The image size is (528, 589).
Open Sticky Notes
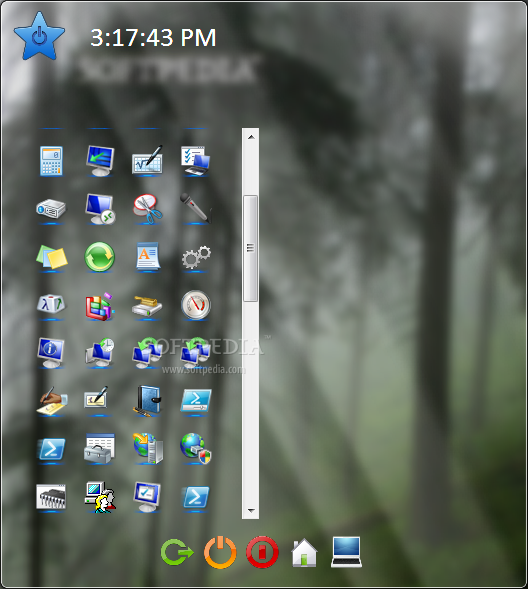click(52, 257)
